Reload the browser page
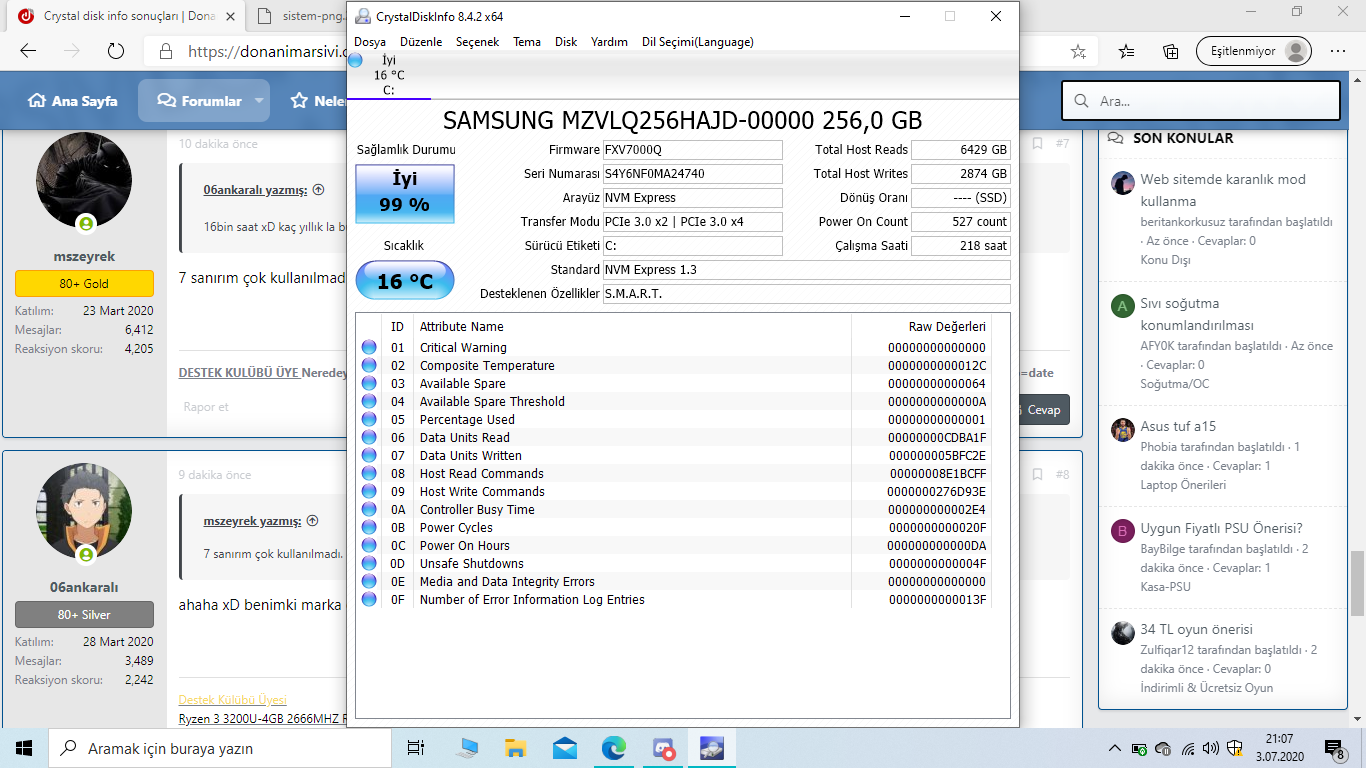Viewport: 1366px width, 768px height. click(115, 51)
